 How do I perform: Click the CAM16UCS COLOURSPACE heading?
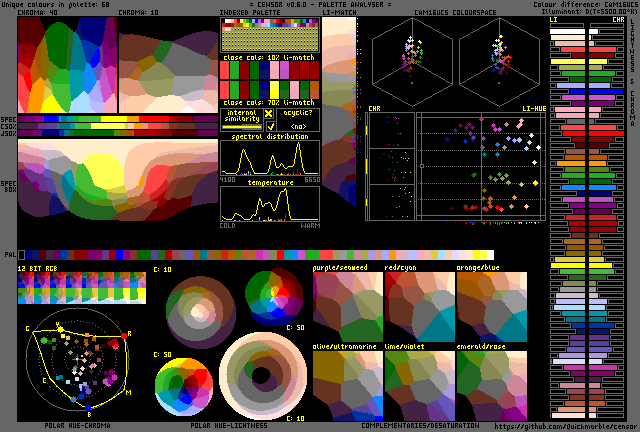(455, 13)
